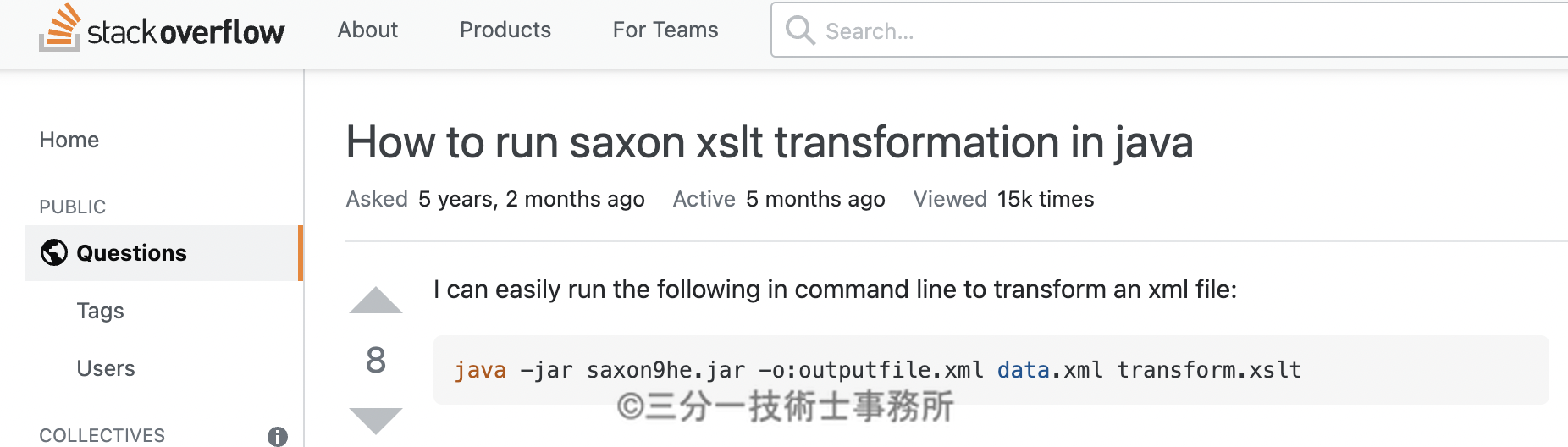This screenshot has width=1568, height=447.
Task: Click the '5 years, 2 months ago' asked date
Action: 532,199
